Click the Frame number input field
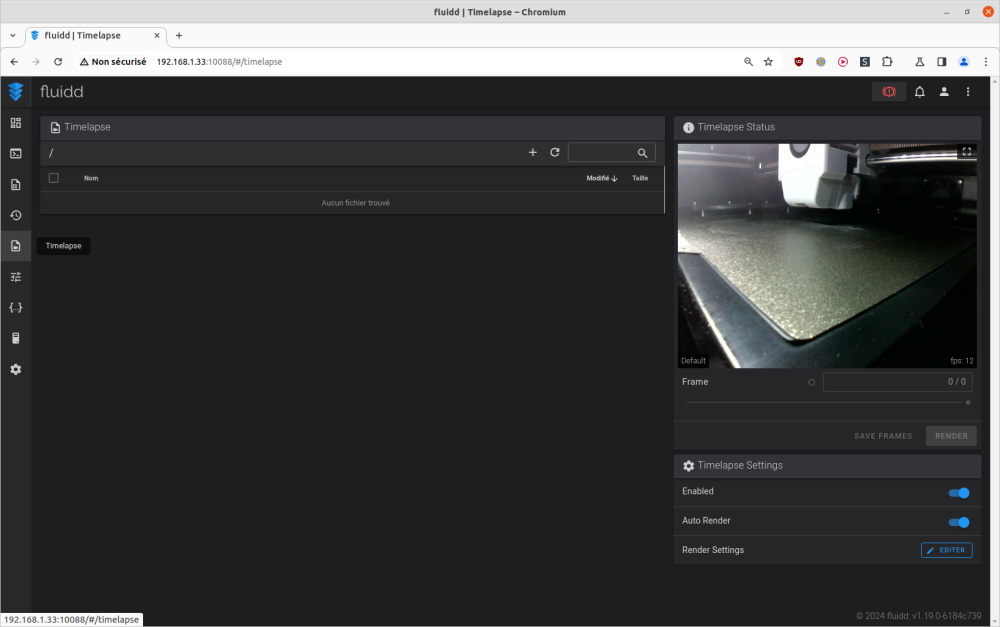Viewport: 1000px width, 627px height. tap(897, 382)
